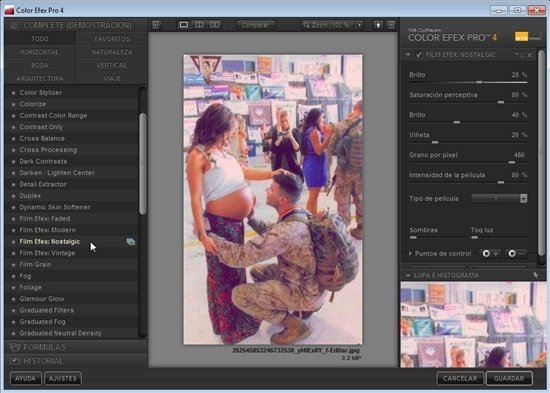This screenshot has width=550, height=393.
Task: Expand the HISTORIAL panel
Action: click(76, 361)
